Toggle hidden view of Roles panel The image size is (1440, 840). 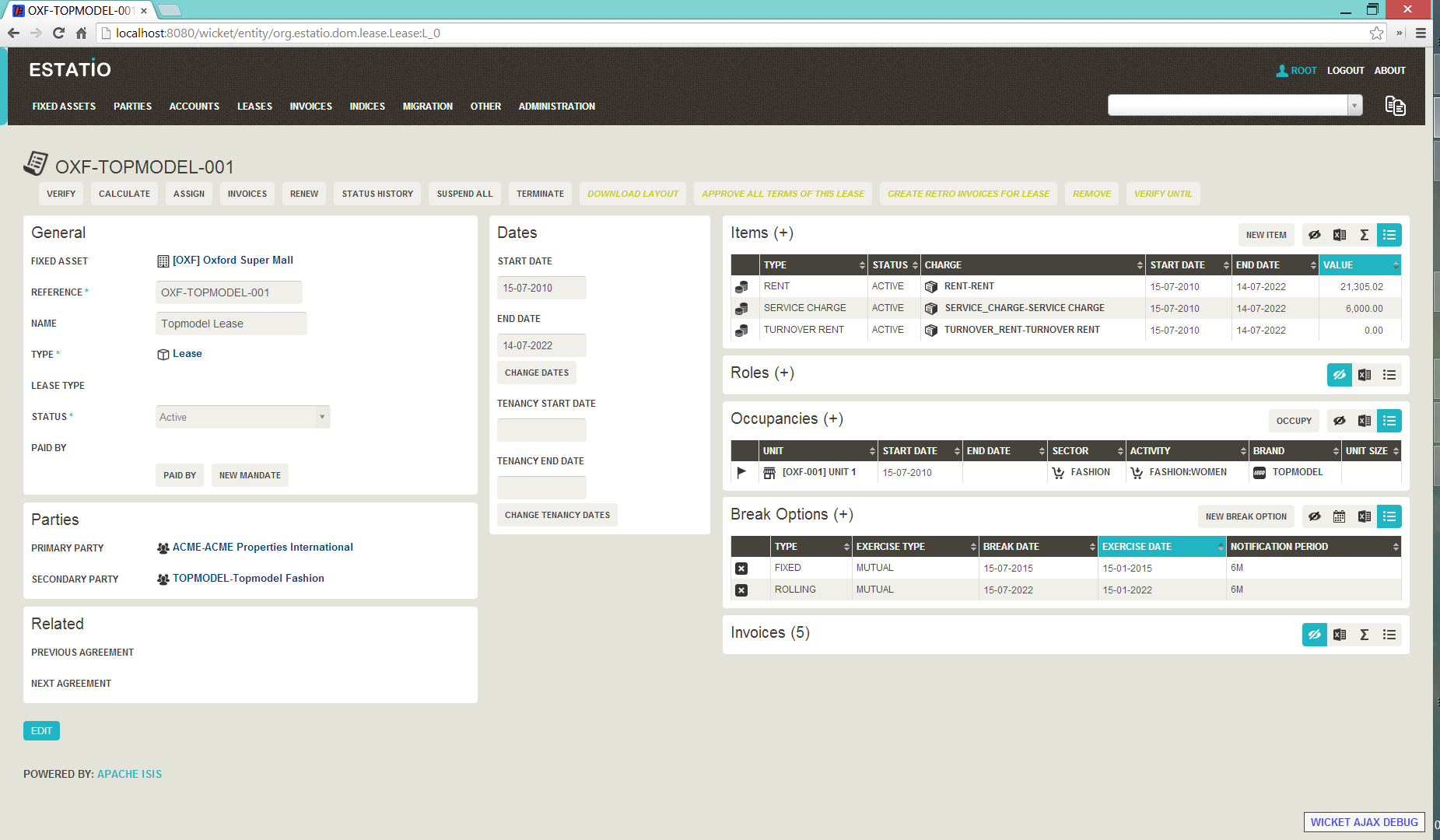pyautogui.click(x=1340, y=375)
